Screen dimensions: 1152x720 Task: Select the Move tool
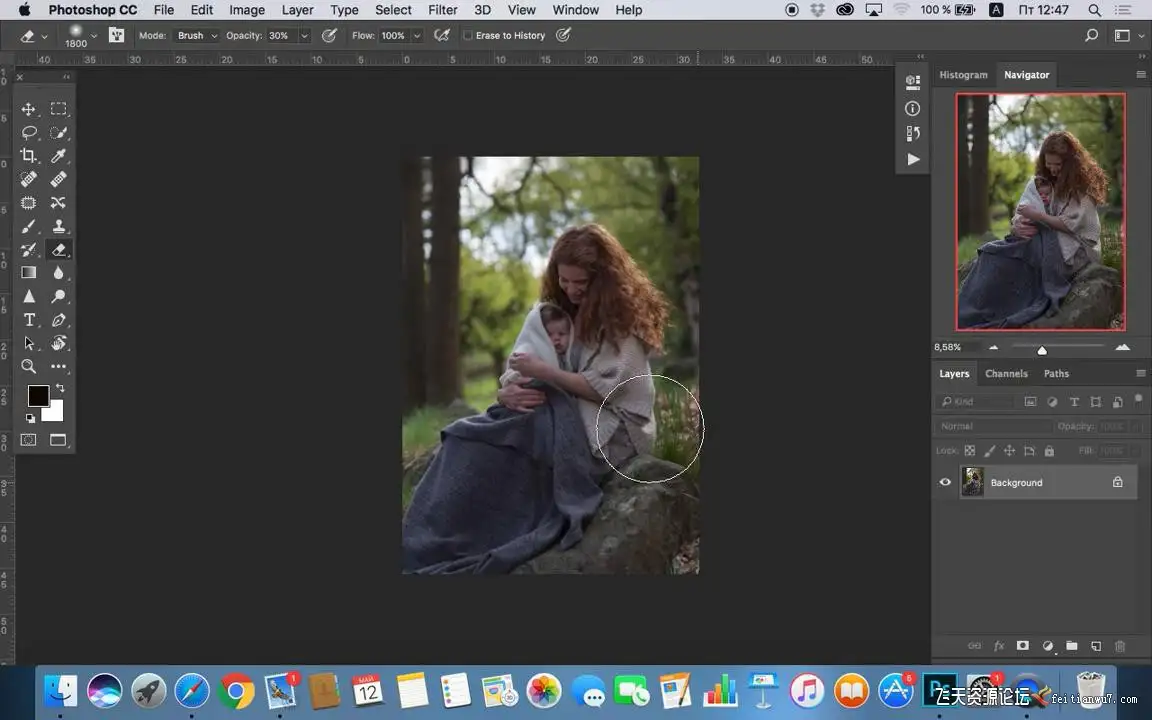tap(29, 109)
